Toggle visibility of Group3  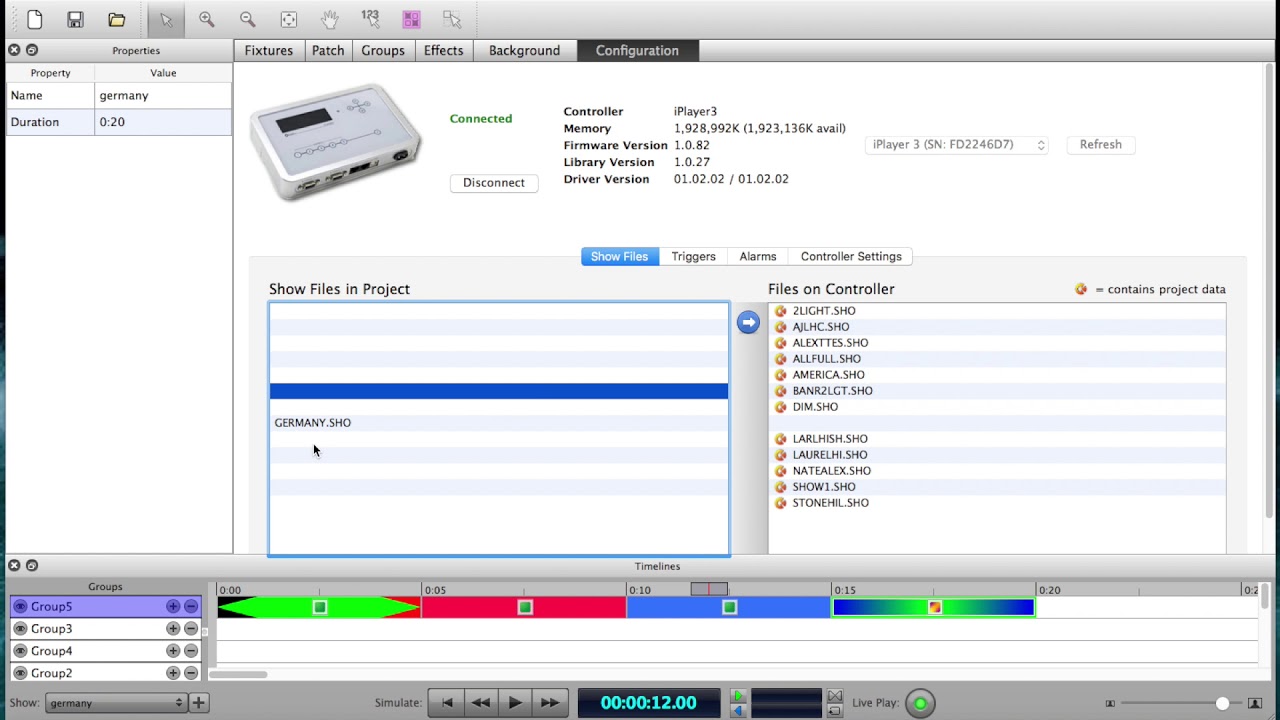20,629
